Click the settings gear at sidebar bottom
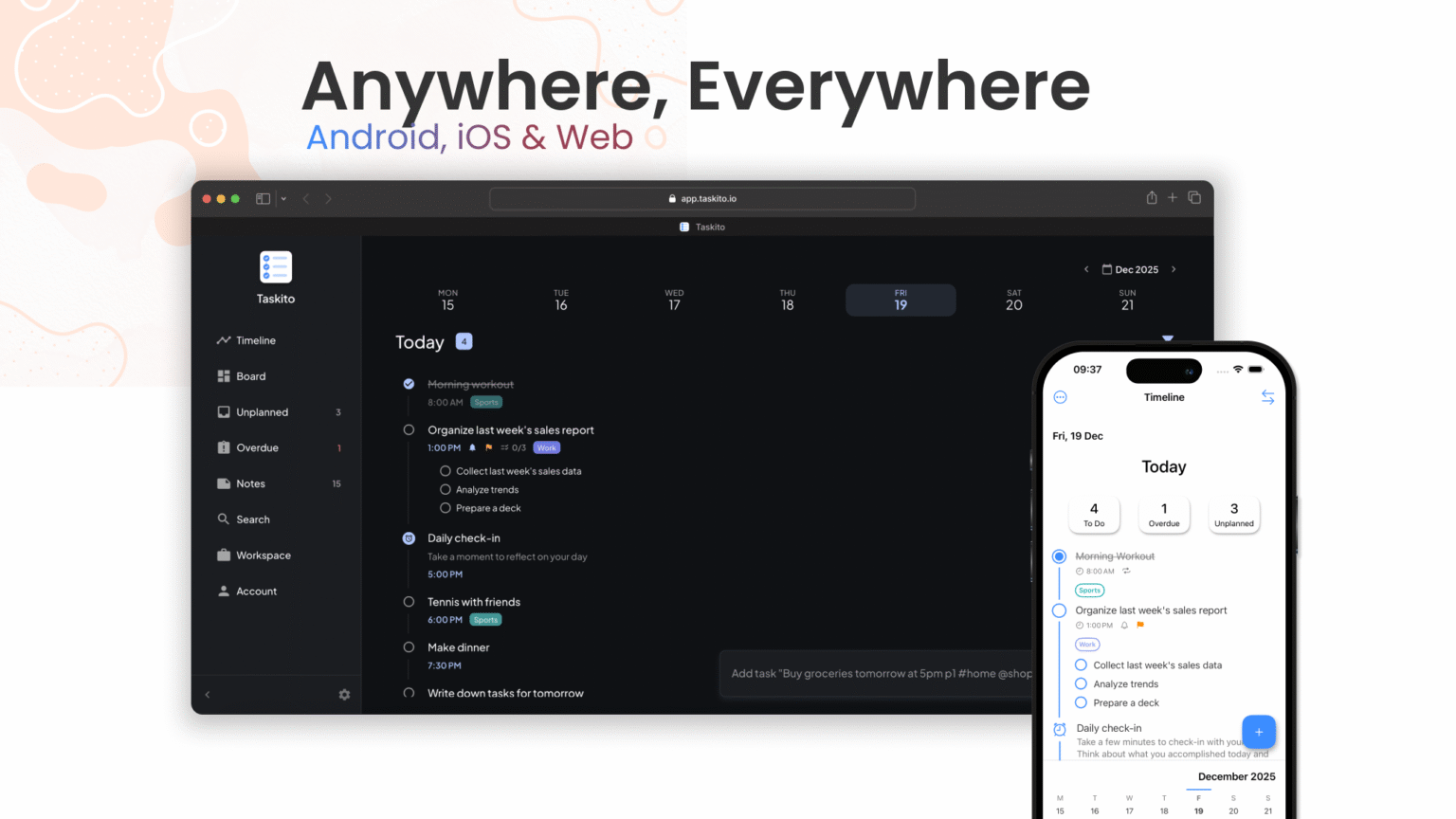Viewport: 1456px width, 819px height. click(x=344, y=694)
